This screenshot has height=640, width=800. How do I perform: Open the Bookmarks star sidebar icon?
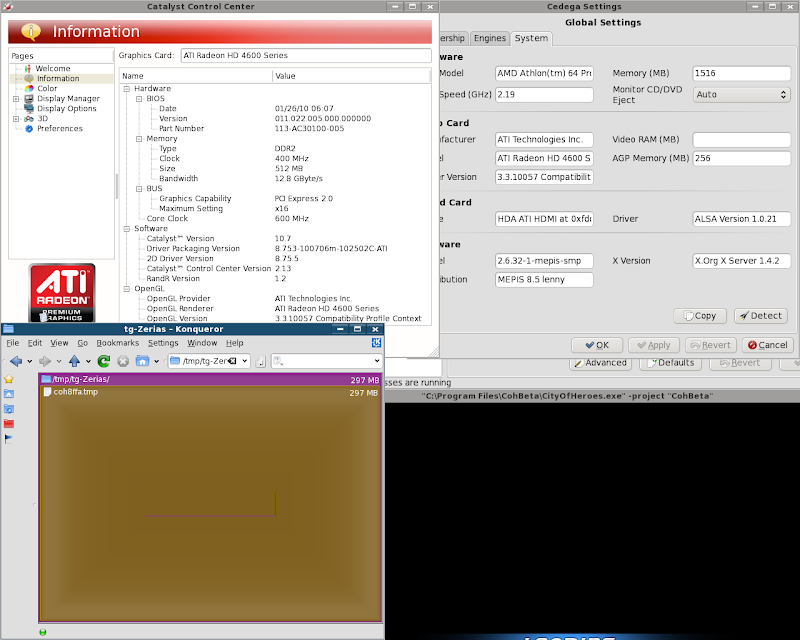pyautogui.click(x=9, y=380)
